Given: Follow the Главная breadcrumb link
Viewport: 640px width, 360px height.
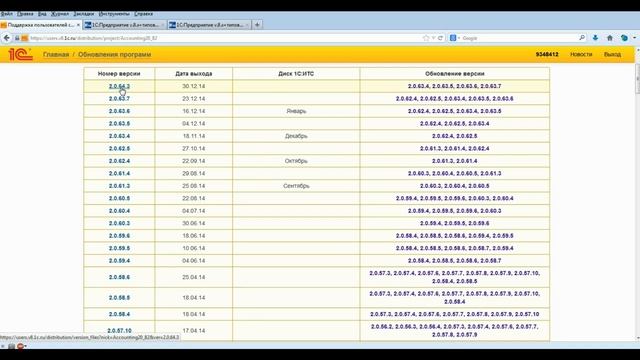Looking at the screenshot, I should click(x=56, y=54).
